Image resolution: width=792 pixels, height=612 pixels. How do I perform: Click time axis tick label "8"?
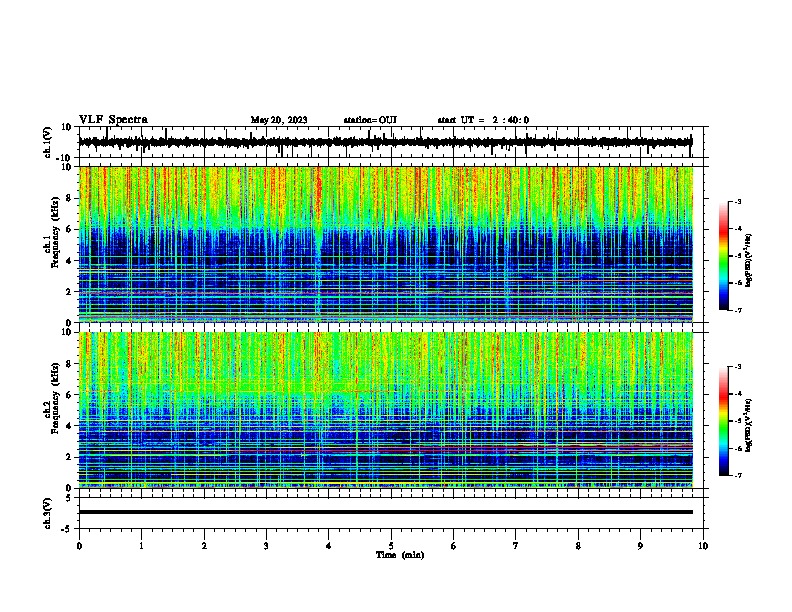coord(578,546)
